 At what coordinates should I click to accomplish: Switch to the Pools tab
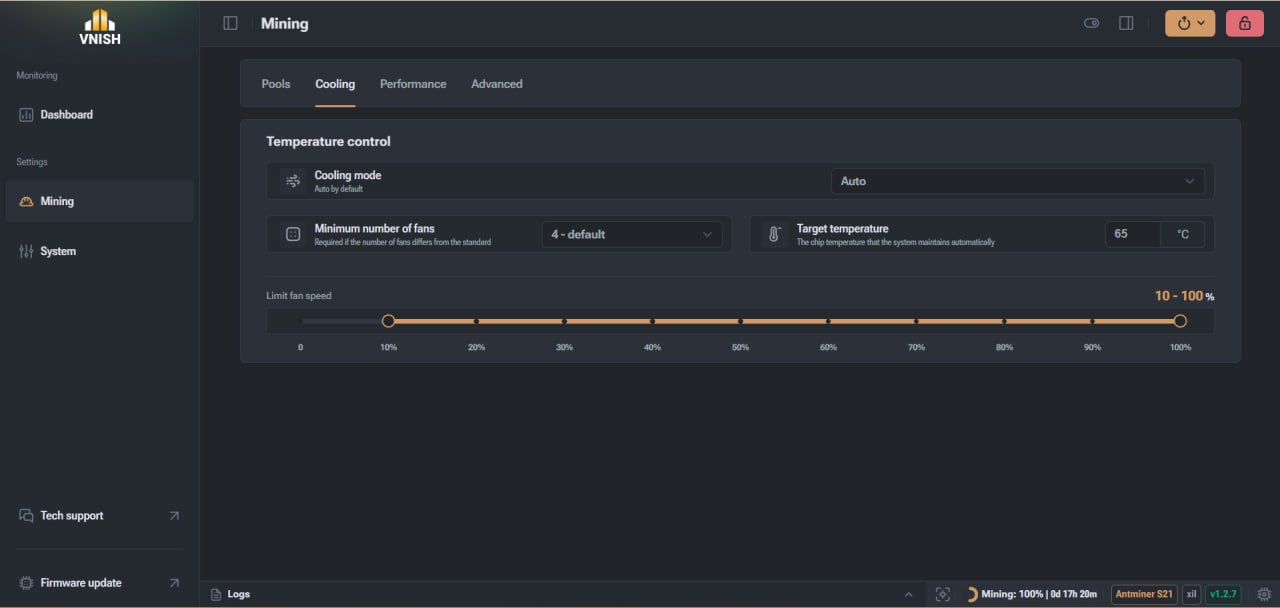[x=276, y=84]
